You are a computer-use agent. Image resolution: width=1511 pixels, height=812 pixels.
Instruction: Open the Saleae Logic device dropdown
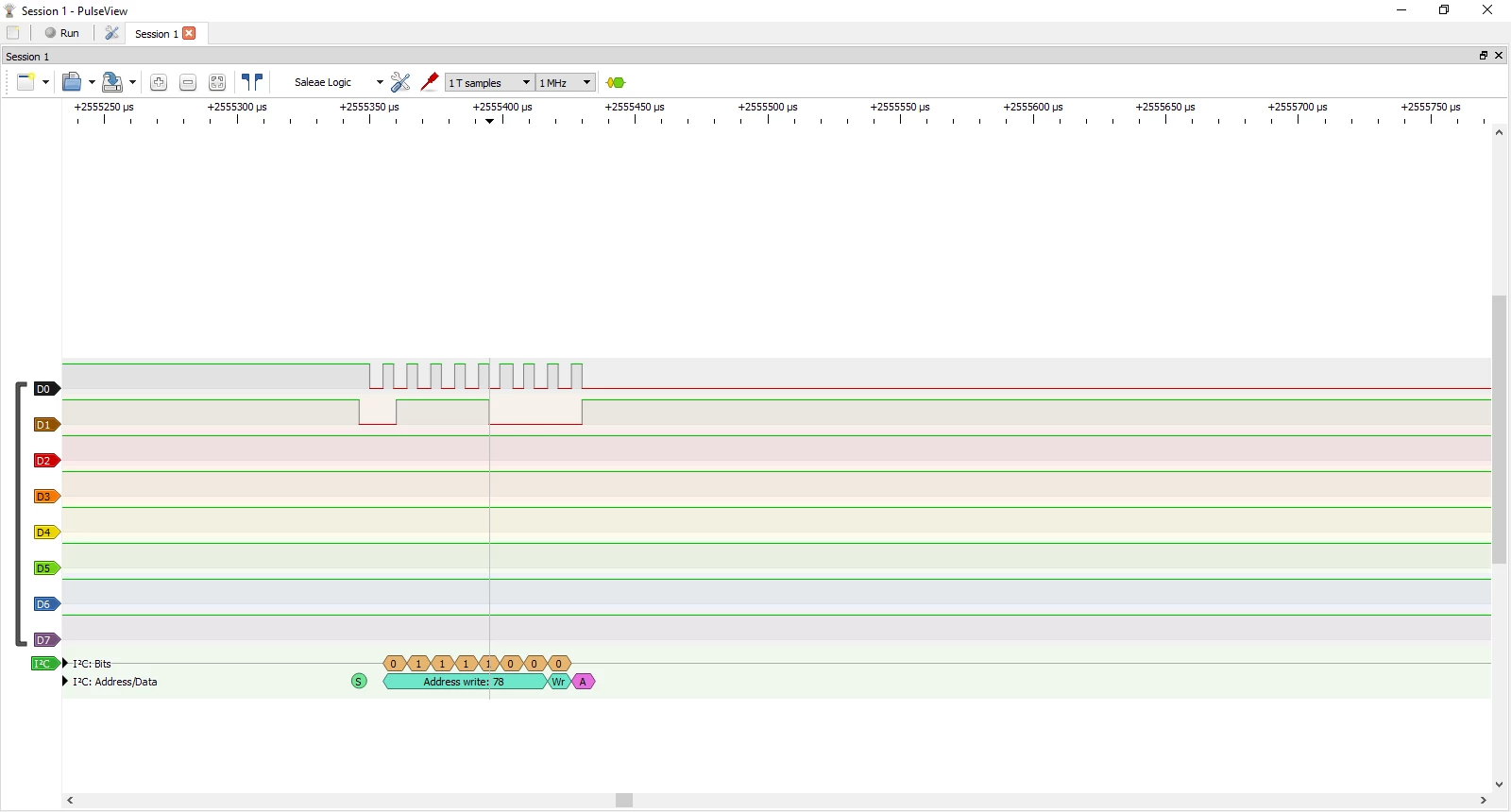click(336, 82)
